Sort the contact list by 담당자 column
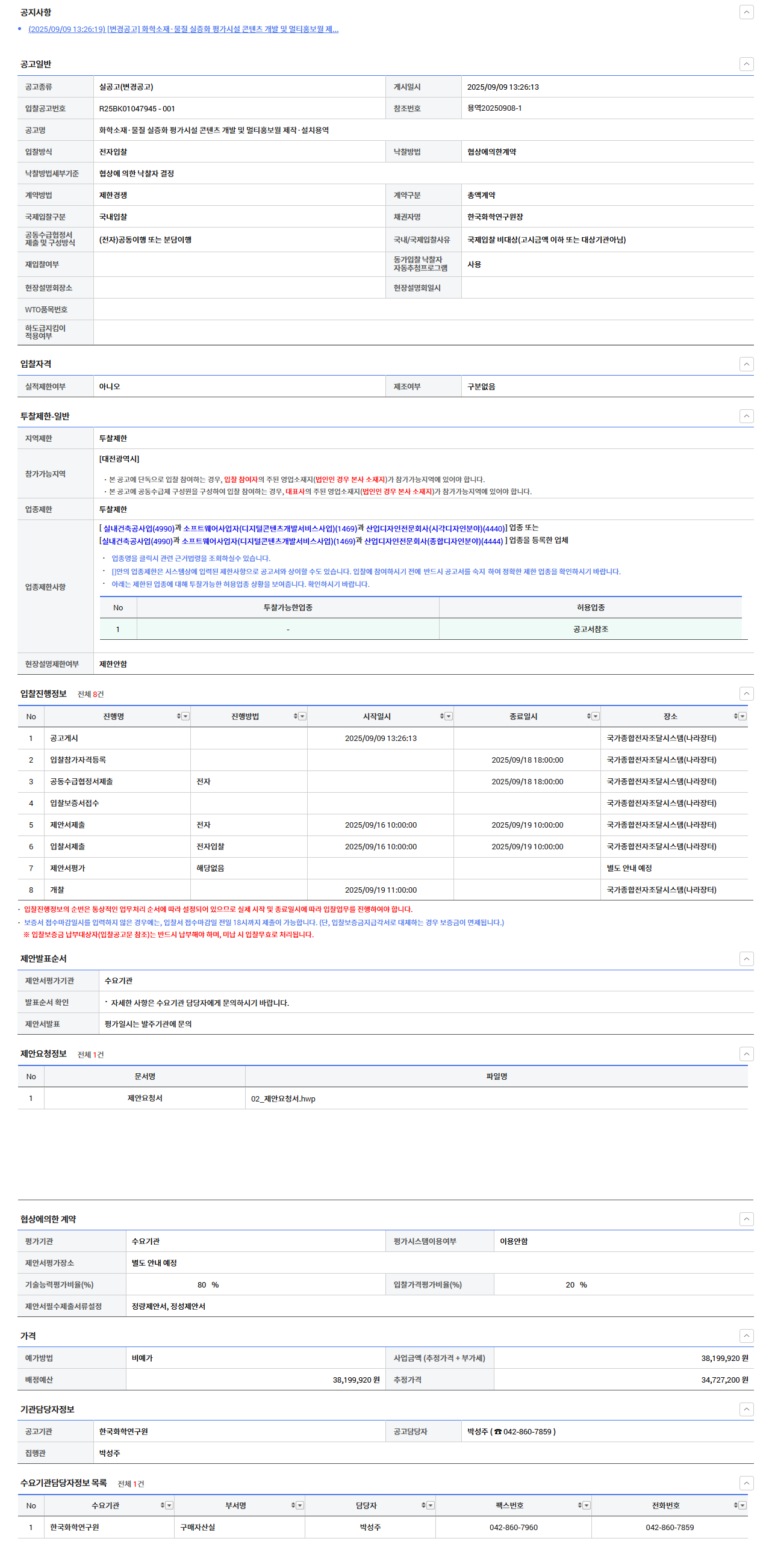This screenshot has height=1568, width=769. (x=423, y=1505)
